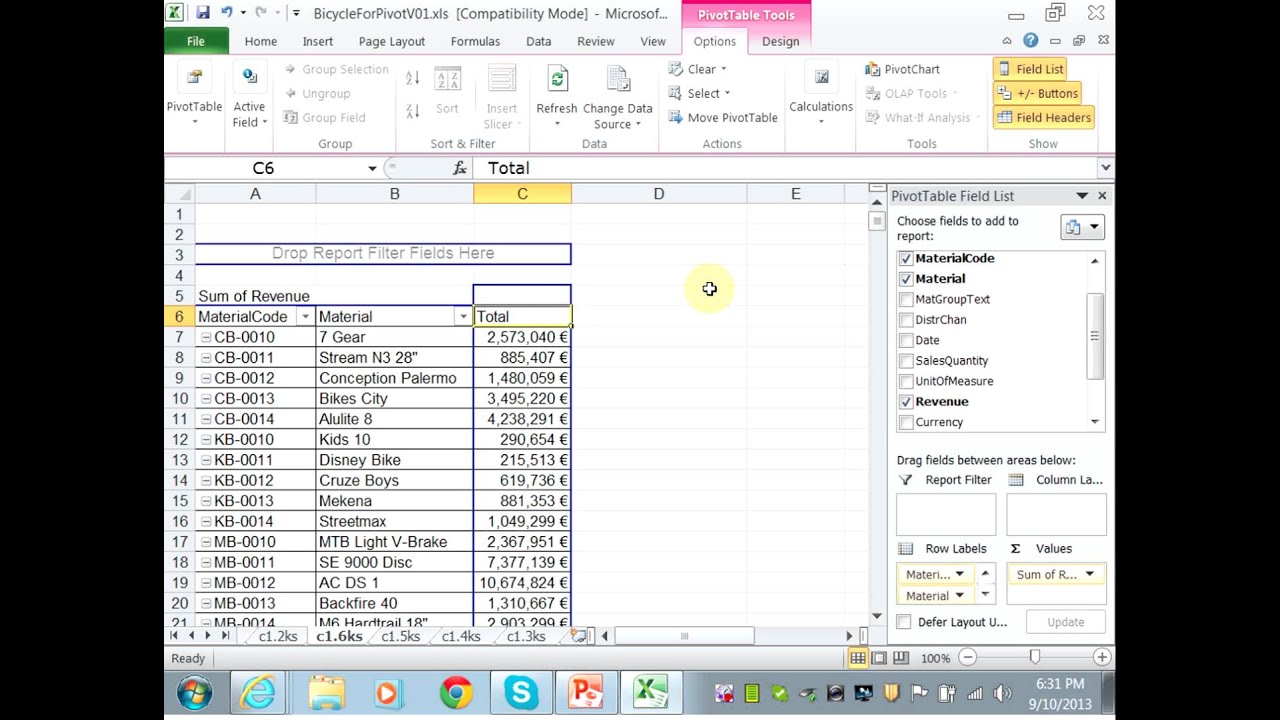Open the MaterialCode filter dropdown in A6

click(x=304, y=317)
